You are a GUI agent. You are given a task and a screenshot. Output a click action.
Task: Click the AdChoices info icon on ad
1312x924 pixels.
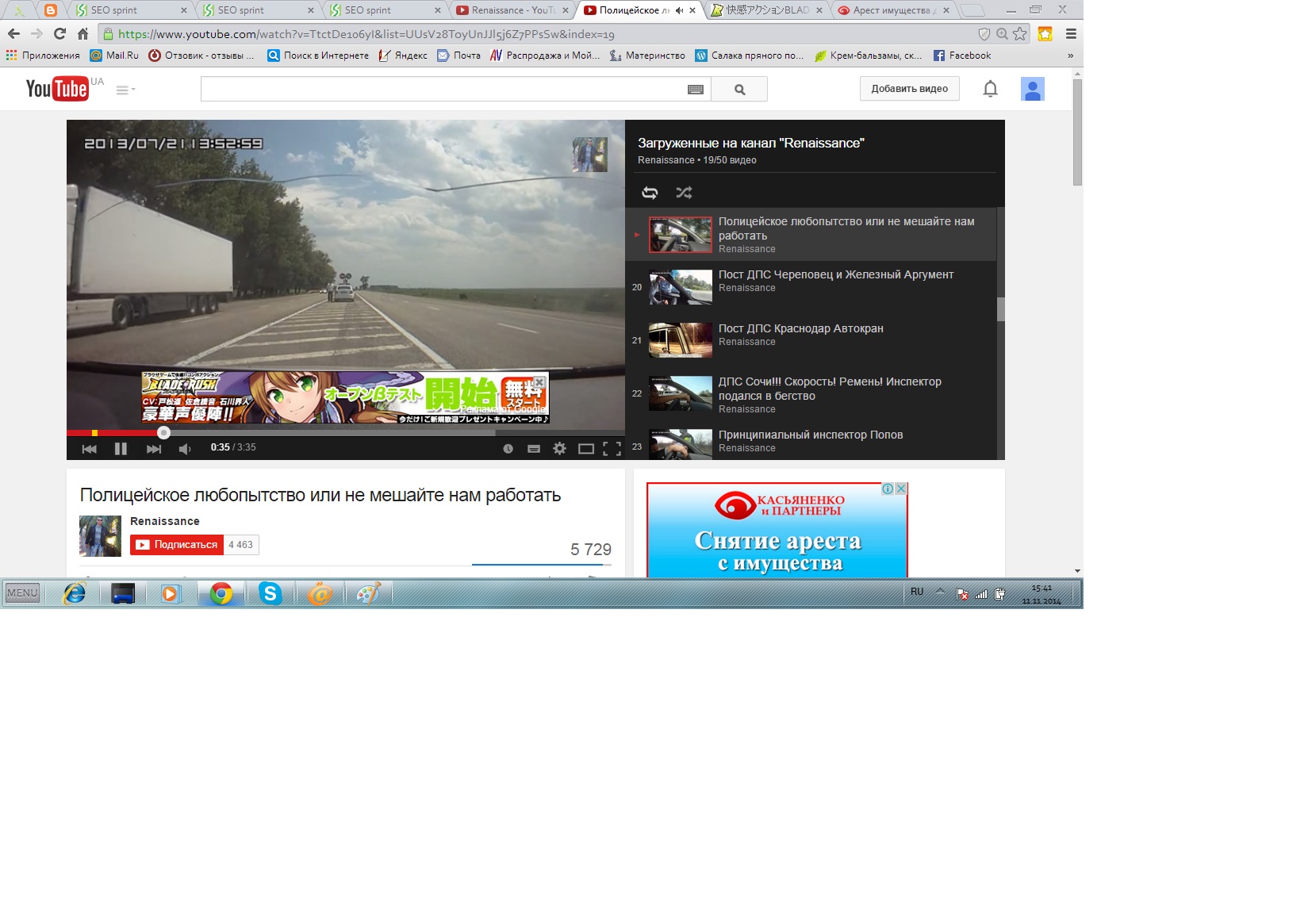[x=888, y=489]
